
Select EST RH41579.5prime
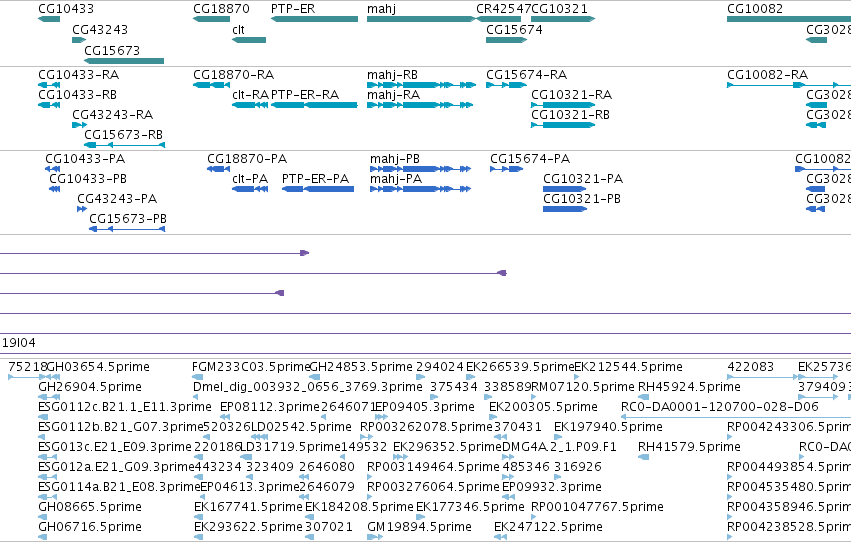tap(689, 447)
